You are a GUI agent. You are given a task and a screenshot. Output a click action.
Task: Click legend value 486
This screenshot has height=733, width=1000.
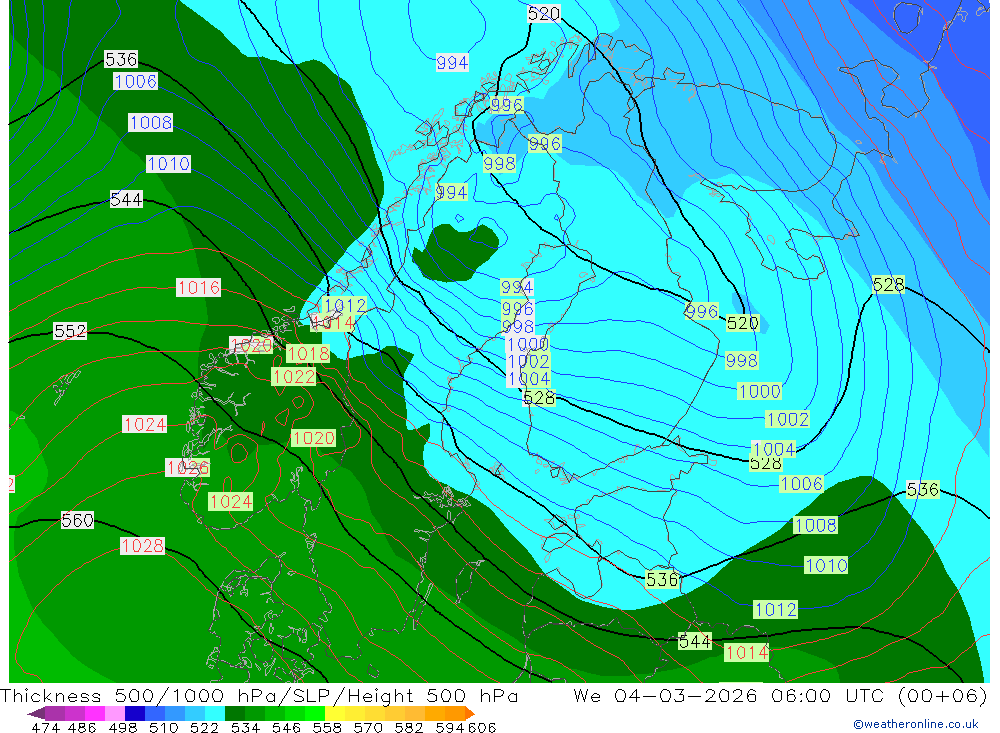tap(82, 727)
